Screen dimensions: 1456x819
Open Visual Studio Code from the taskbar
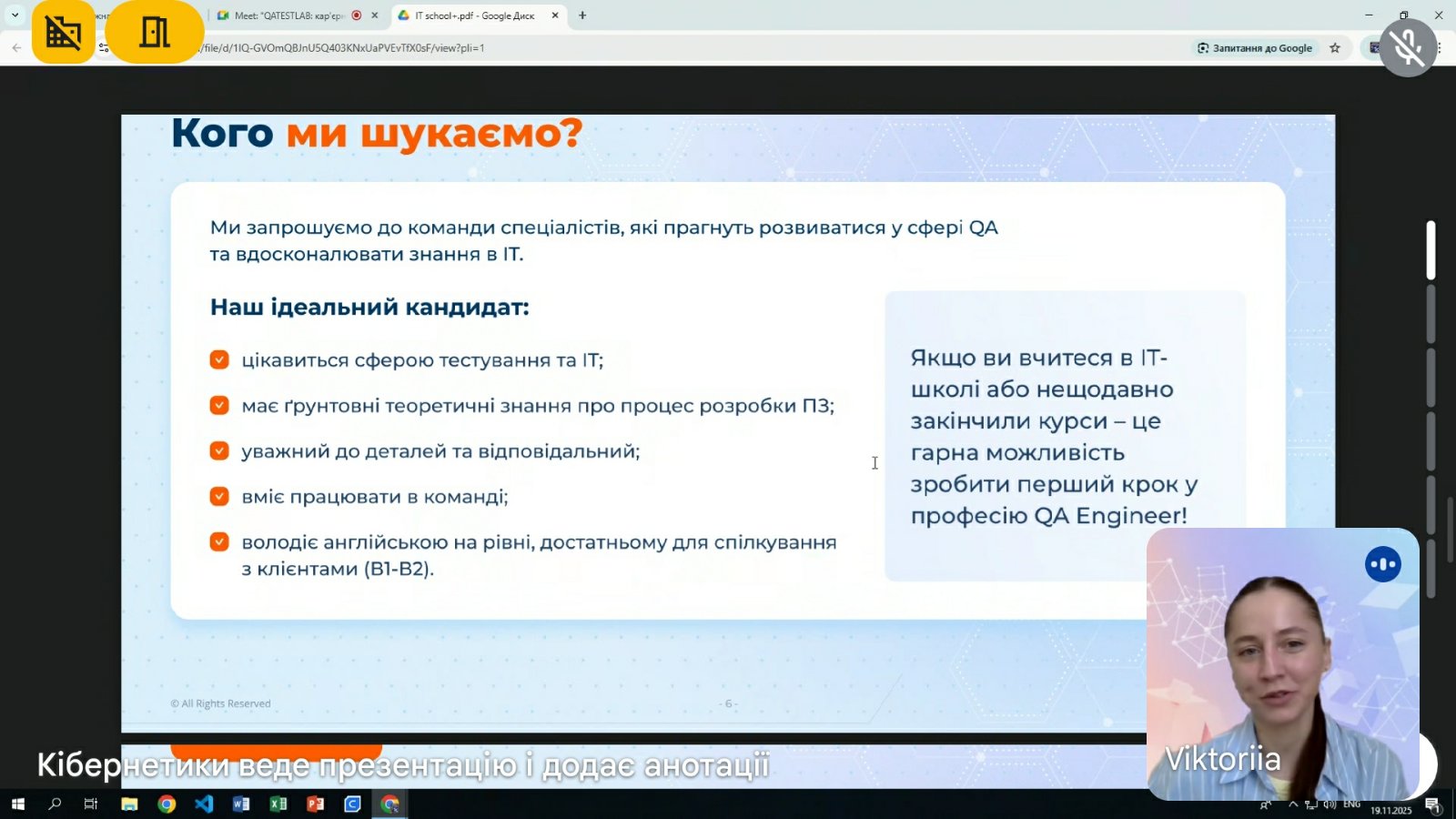(204, 804)
